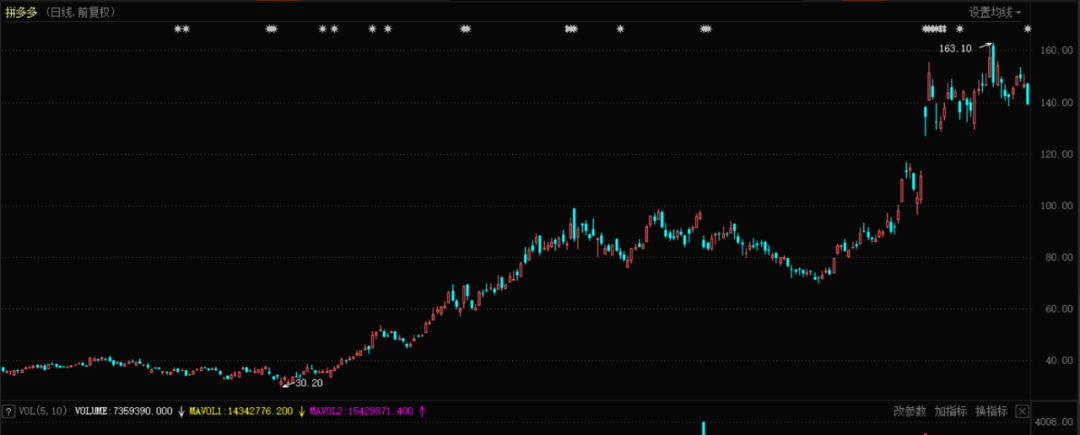The height and width of the screenshot is (435, 1080).
Task: Click the 拼多多 stock name title
Action: pyautogui.click(x=21, y=12)
